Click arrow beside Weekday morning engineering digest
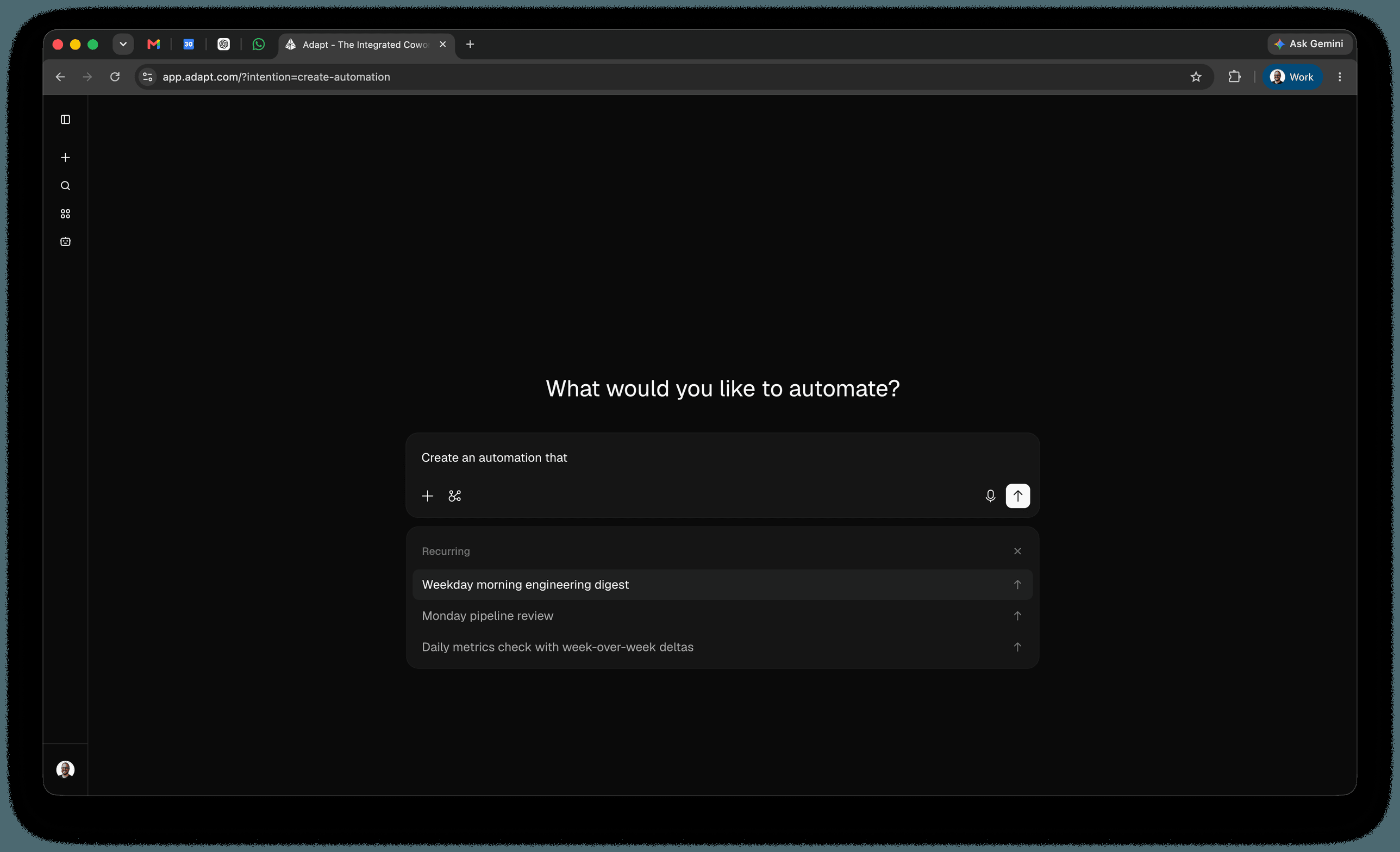The width and height of the screenshot is (1400, 852). [x=1017, y=585]
